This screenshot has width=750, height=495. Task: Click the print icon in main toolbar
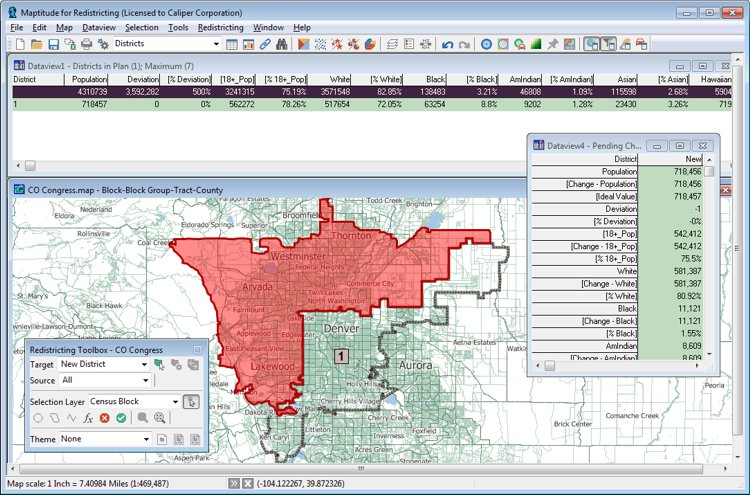pos(86,44)
